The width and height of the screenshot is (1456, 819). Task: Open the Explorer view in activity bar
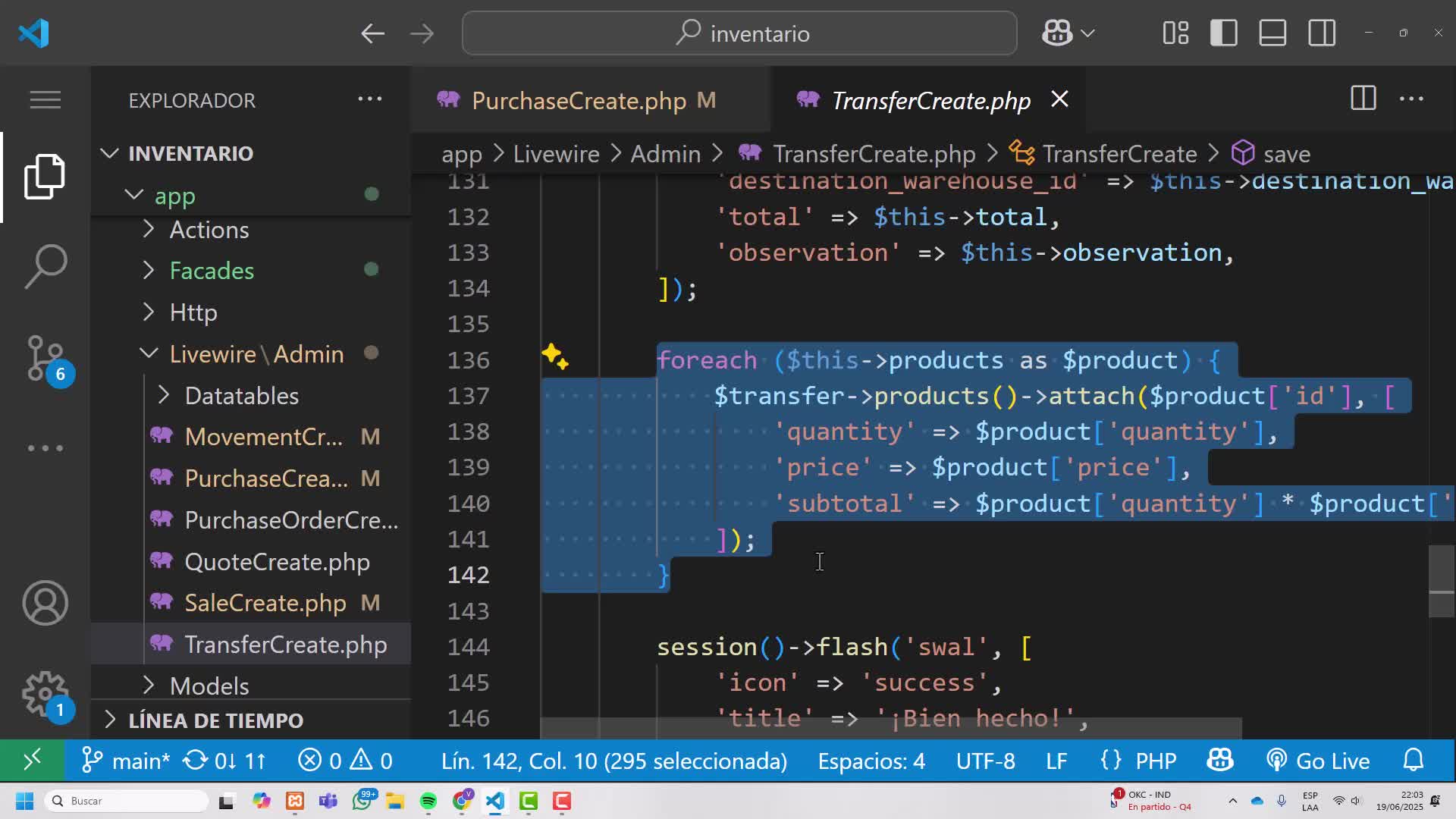pos(45,177)
